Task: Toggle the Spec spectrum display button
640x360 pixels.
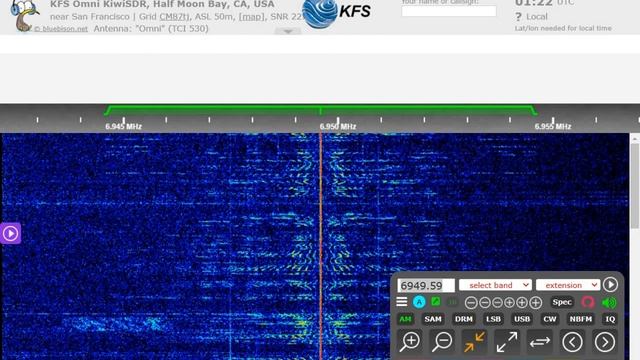Action: point(562,302)
